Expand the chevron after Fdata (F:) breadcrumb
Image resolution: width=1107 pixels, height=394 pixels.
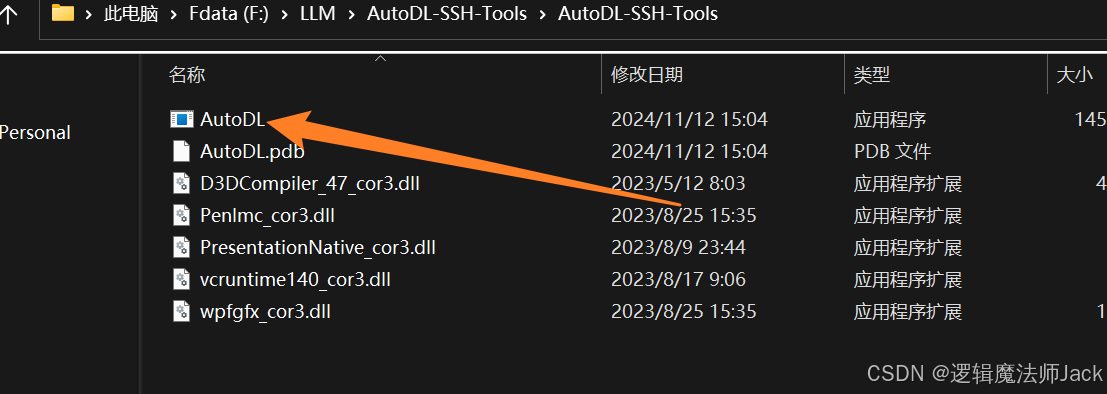coord(285,14)
